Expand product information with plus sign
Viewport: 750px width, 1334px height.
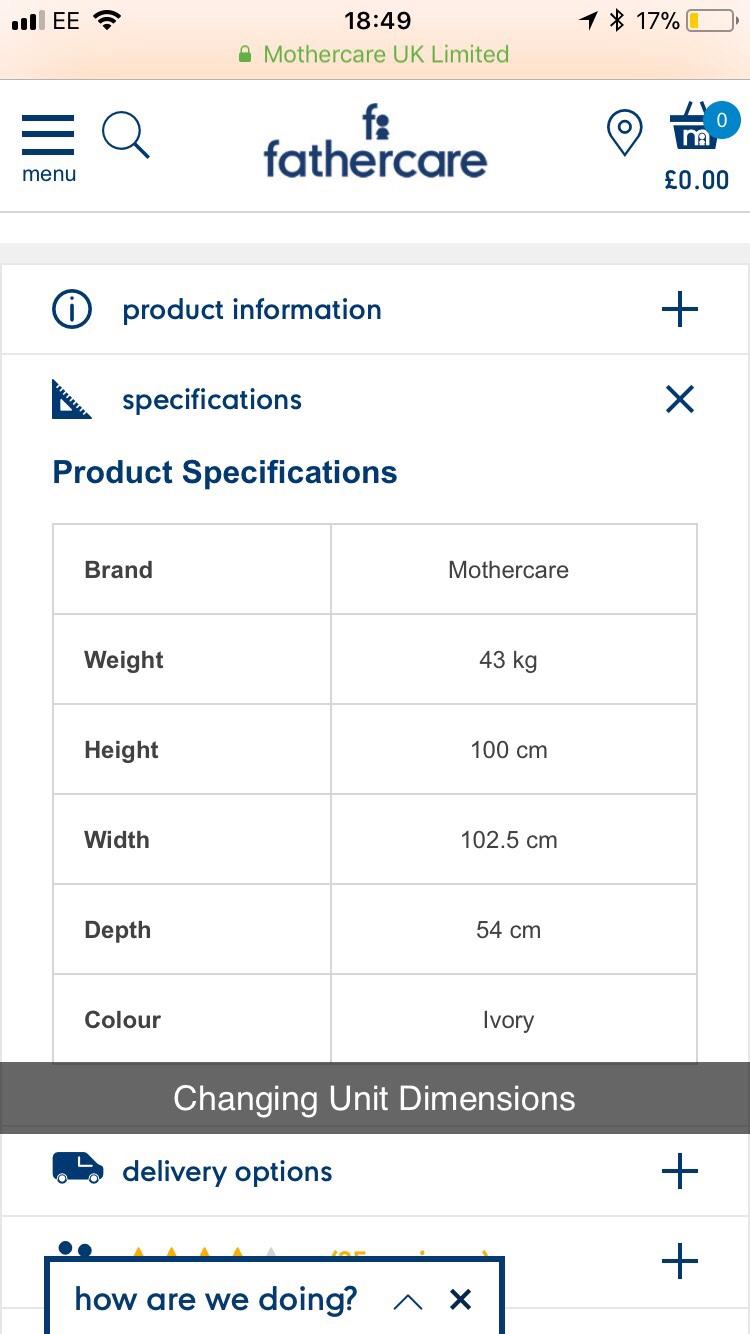680,310
